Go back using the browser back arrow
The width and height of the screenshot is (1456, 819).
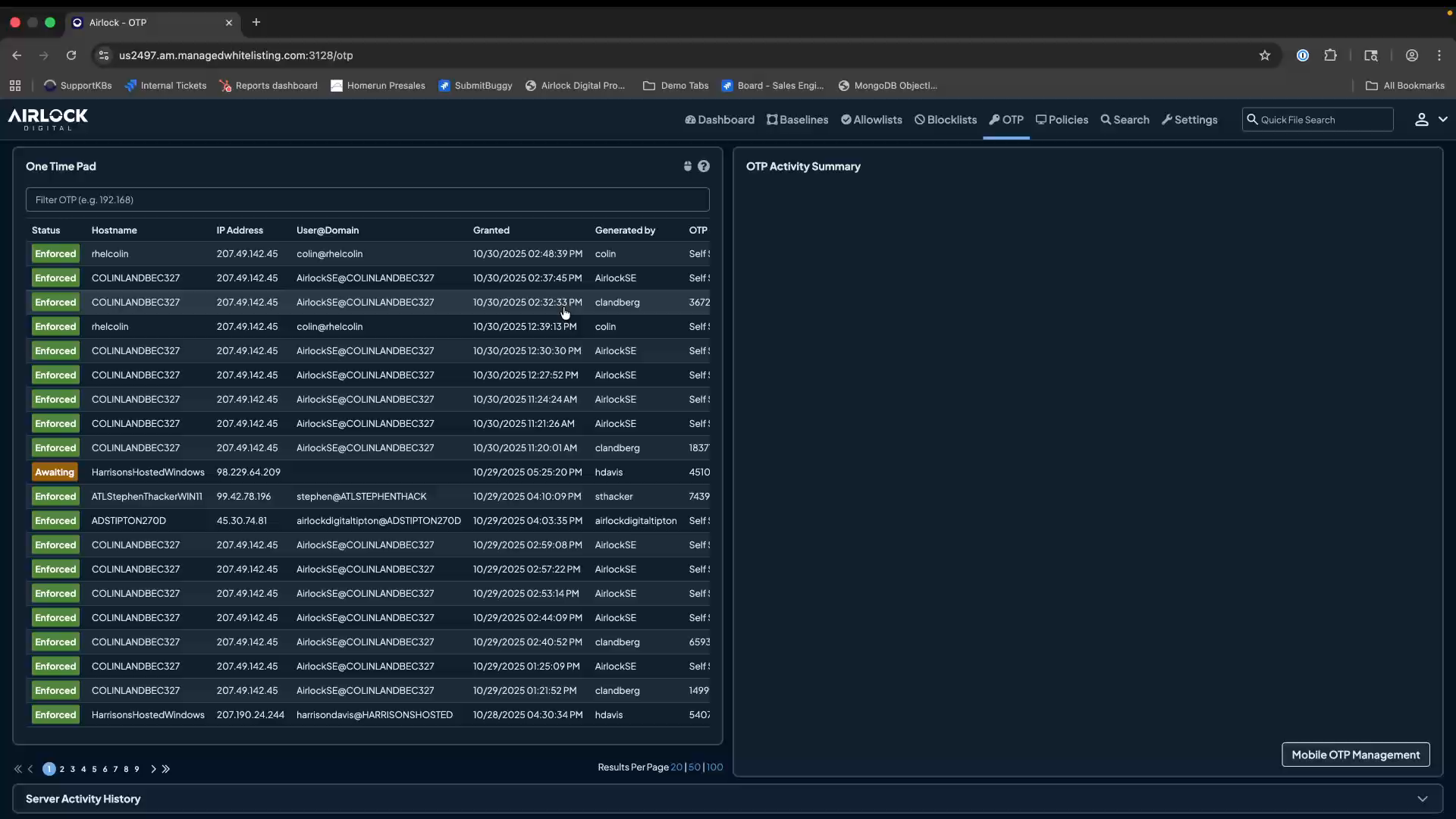coord(17,55)
